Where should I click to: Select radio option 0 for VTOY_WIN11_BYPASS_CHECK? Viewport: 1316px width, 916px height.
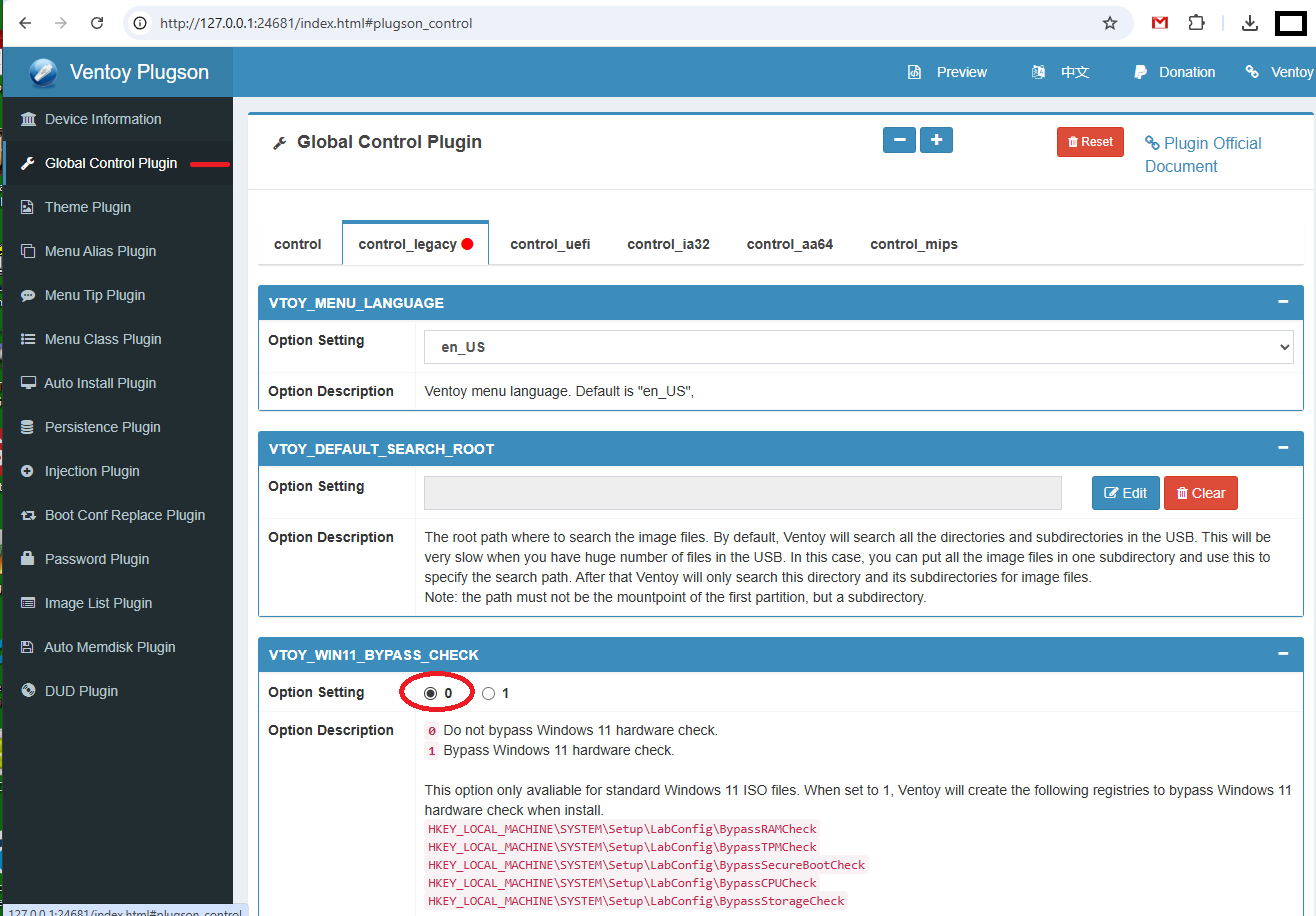click(431, 693)
